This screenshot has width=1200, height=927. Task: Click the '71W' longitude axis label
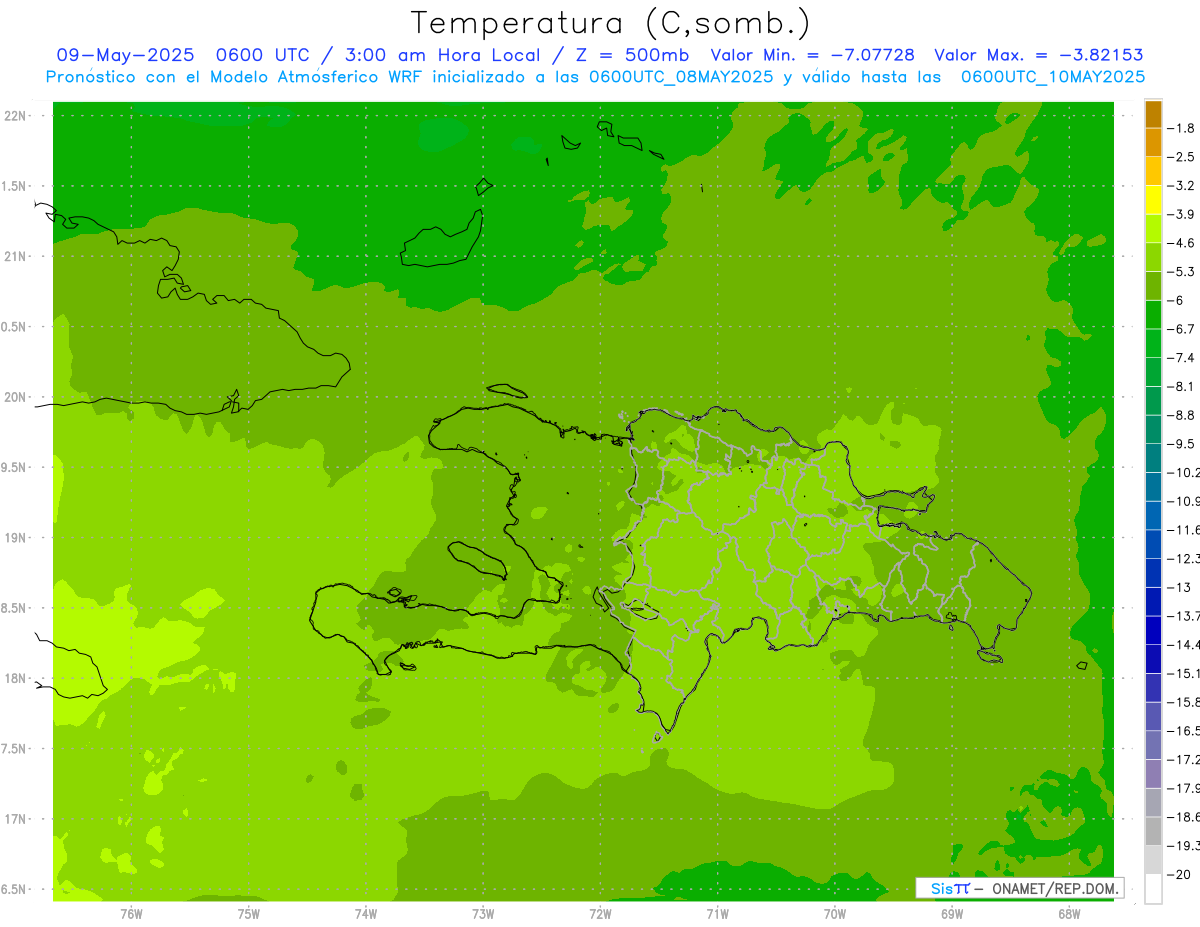717,913
